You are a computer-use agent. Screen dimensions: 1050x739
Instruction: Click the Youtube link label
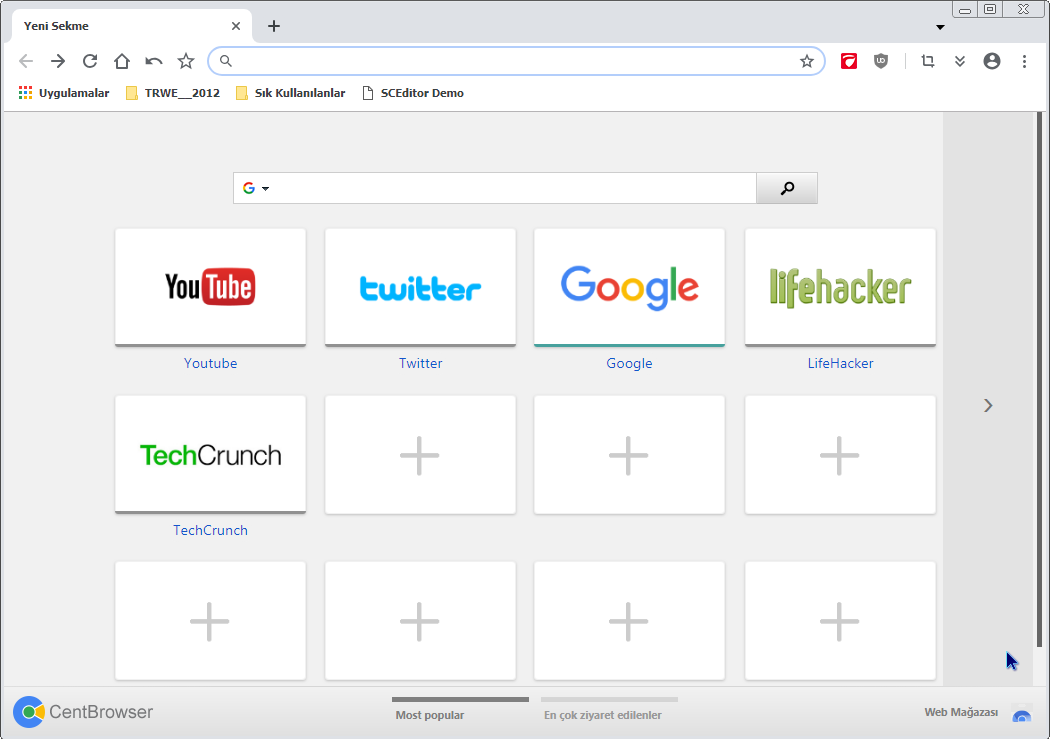[210, 363]
